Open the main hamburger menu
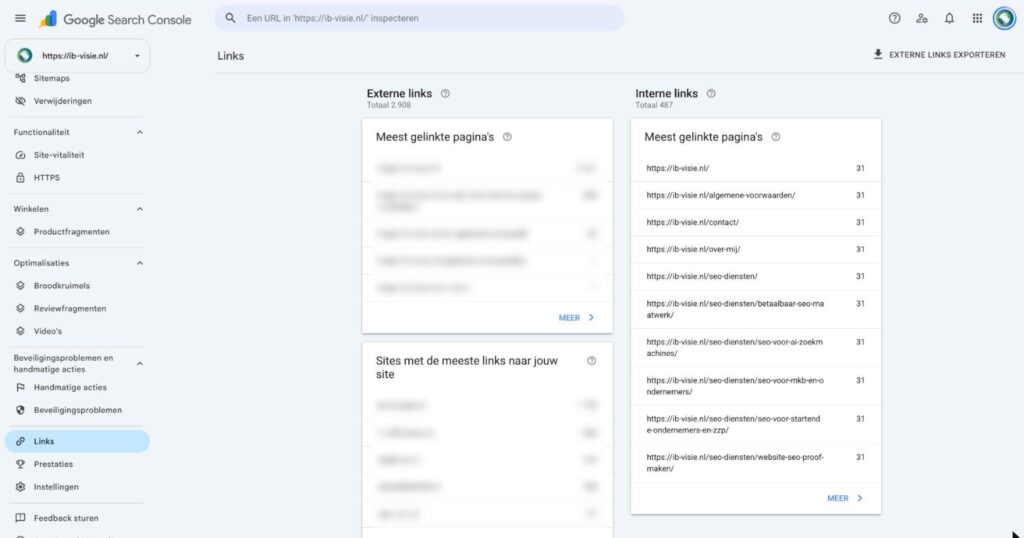The height and width of the screenshot is (538, 1024). pyautogui.click(x=20, y=18)
